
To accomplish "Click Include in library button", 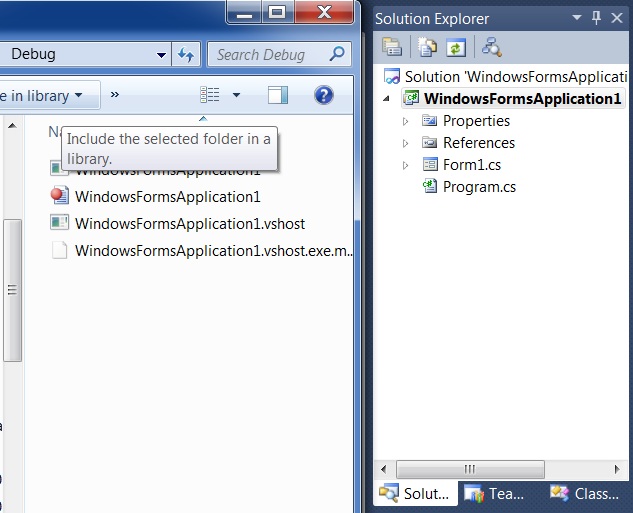I will (x=49, y=96).
